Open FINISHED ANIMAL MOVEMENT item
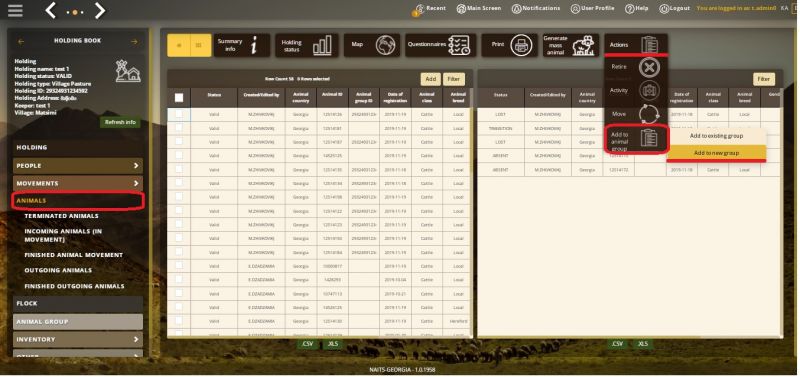 [x=73, y=255]
